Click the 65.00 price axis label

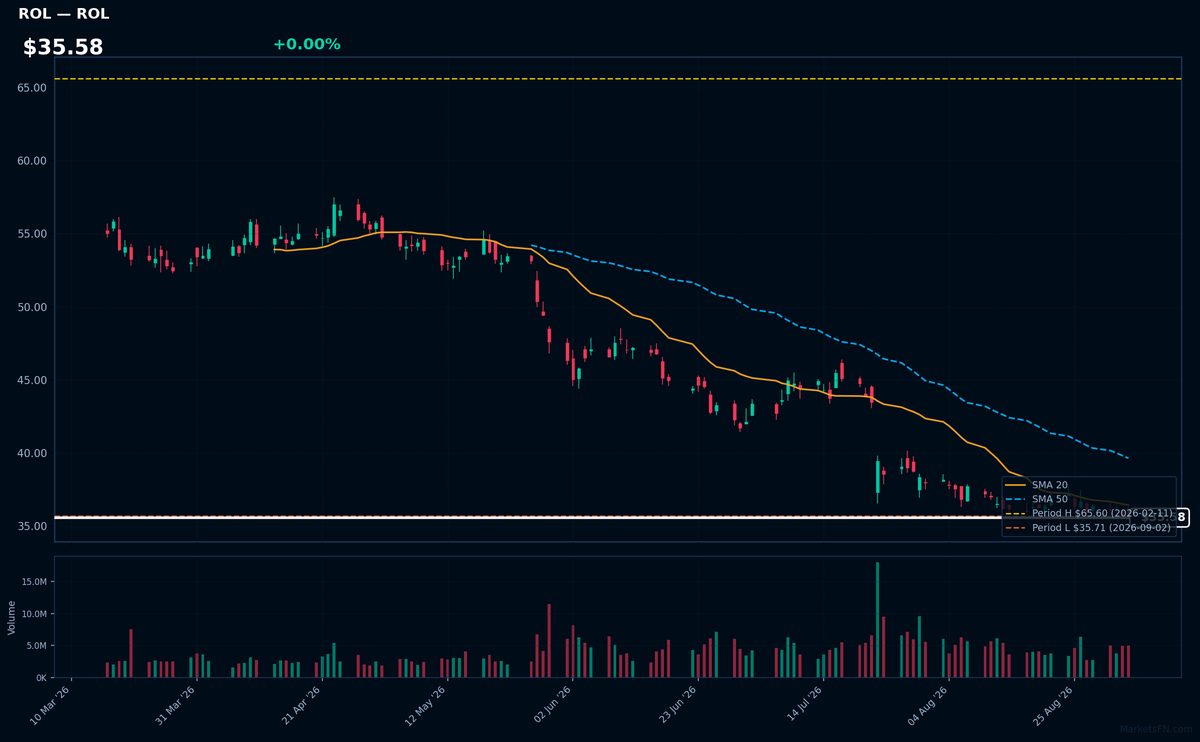33,88
